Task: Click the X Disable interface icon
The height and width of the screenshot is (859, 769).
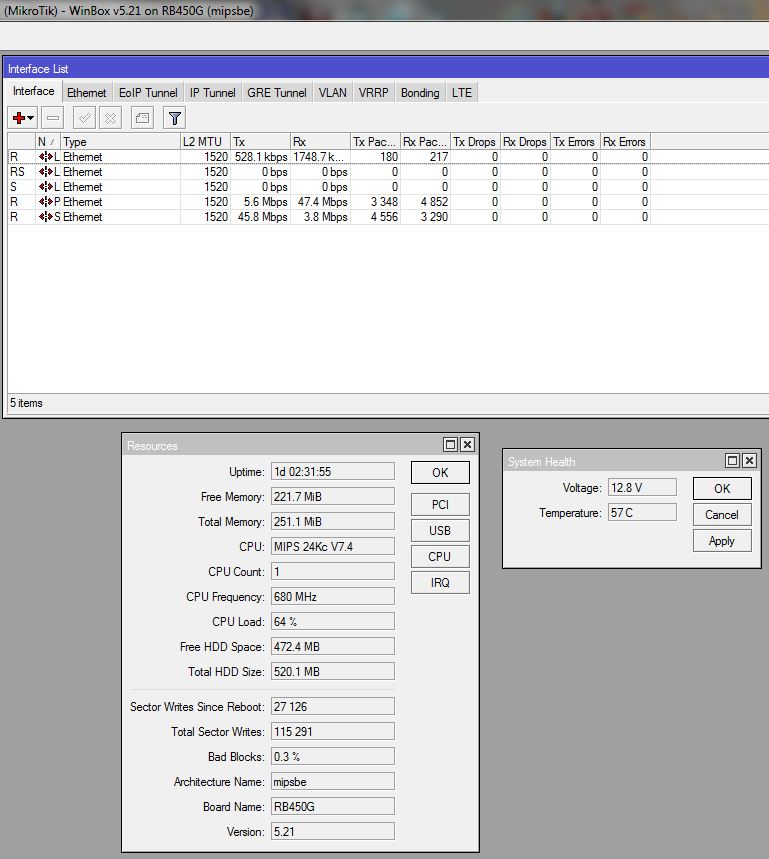Action: click(x=109, y=117)
